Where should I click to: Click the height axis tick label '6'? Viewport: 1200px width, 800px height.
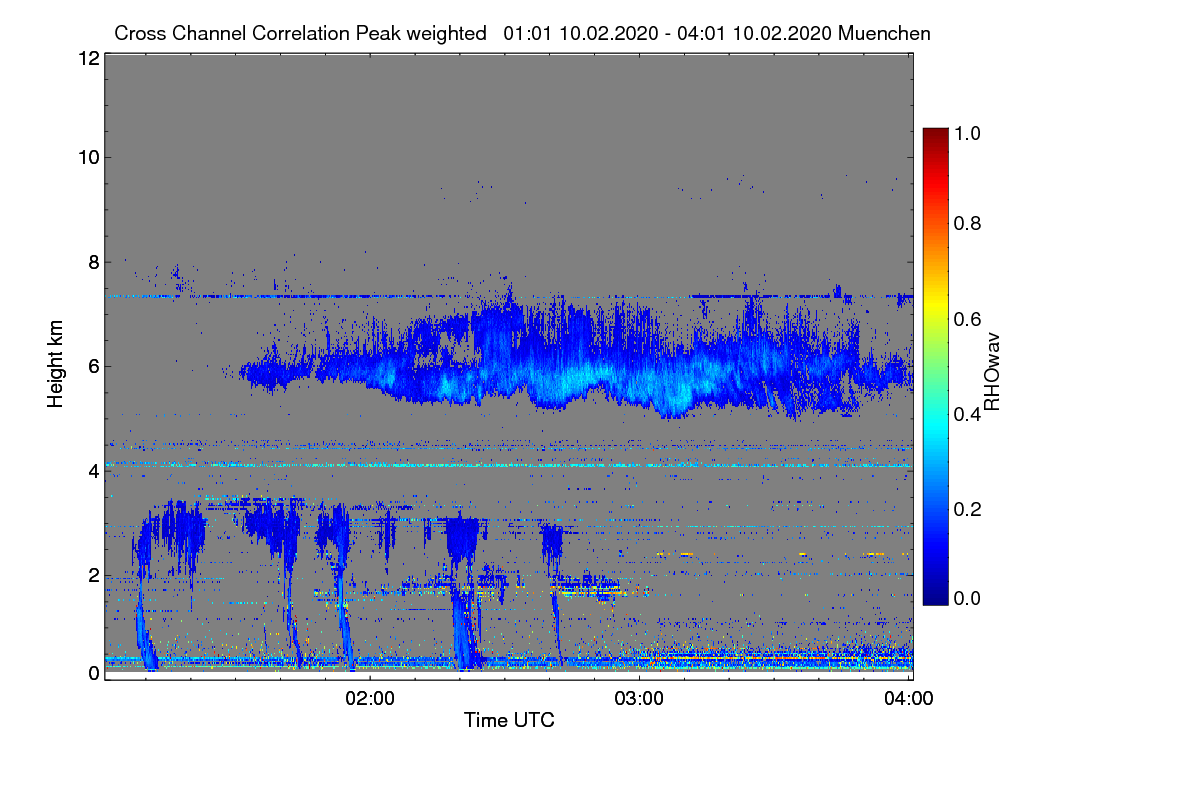coord(93,366)
